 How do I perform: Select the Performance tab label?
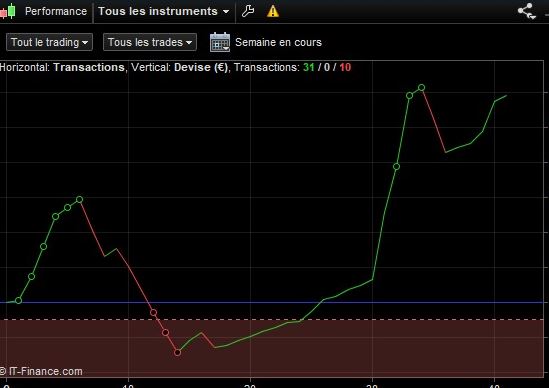pos(56,11)
